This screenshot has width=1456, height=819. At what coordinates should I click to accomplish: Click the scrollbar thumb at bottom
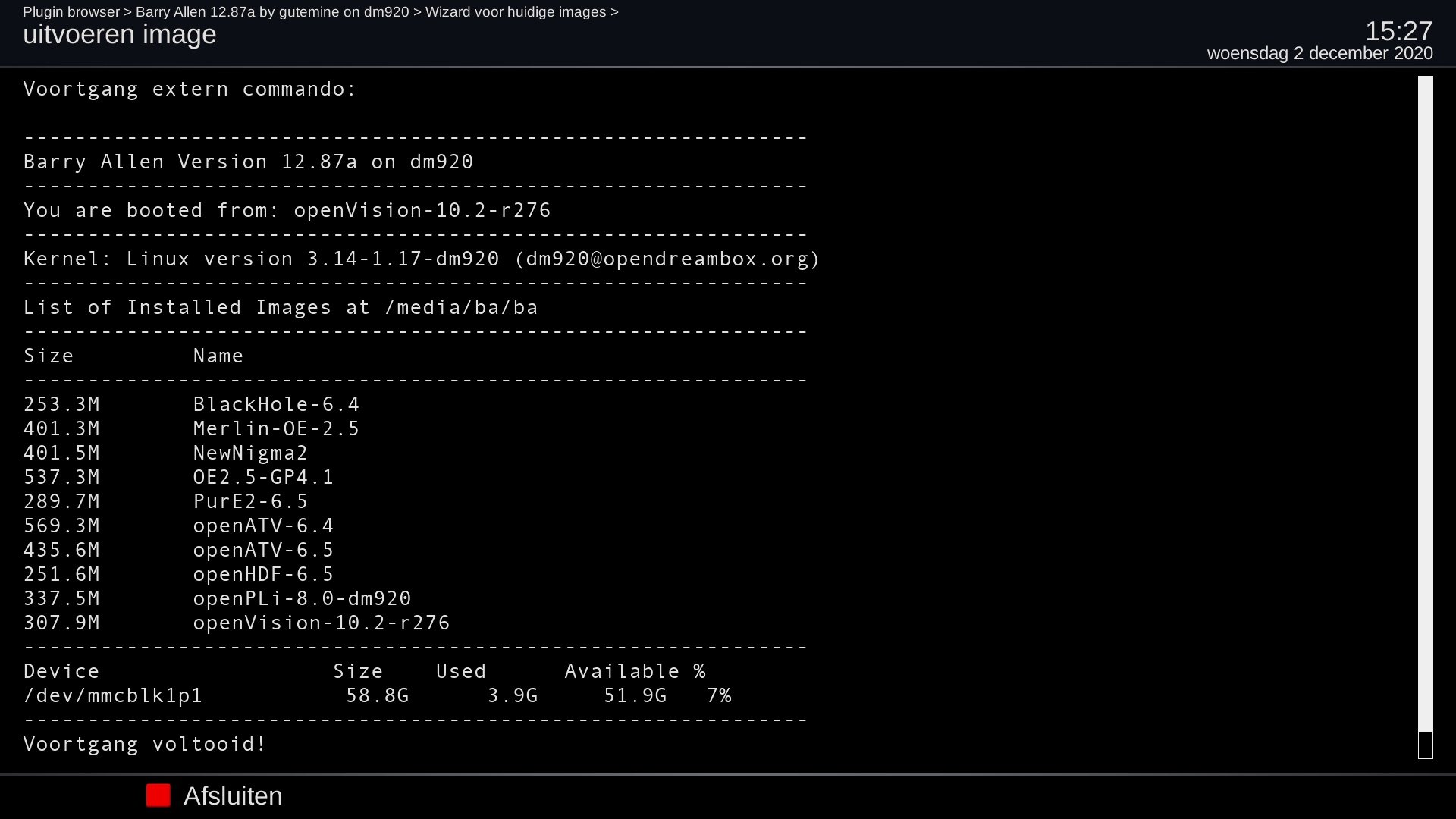[1426, 745]
